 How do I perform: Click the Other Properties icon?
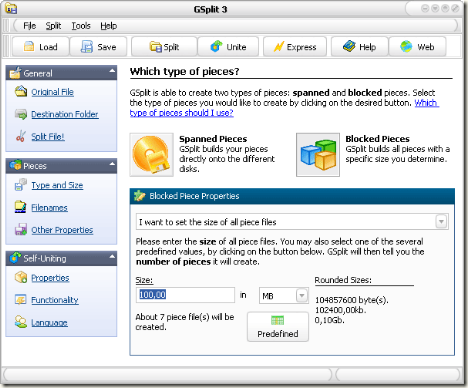pyautogui.click(x=21, y=230)
